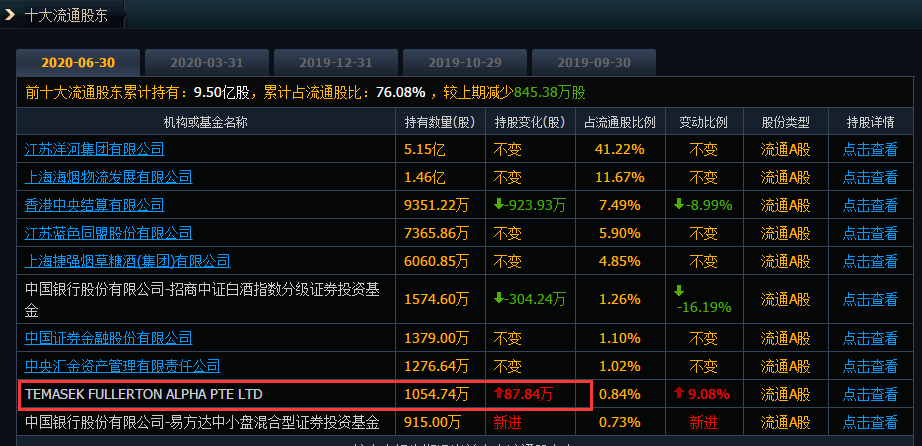Click the red up arrow beside 87.84万
Viewport: 922px width, 446px height.
pos(499,393)
